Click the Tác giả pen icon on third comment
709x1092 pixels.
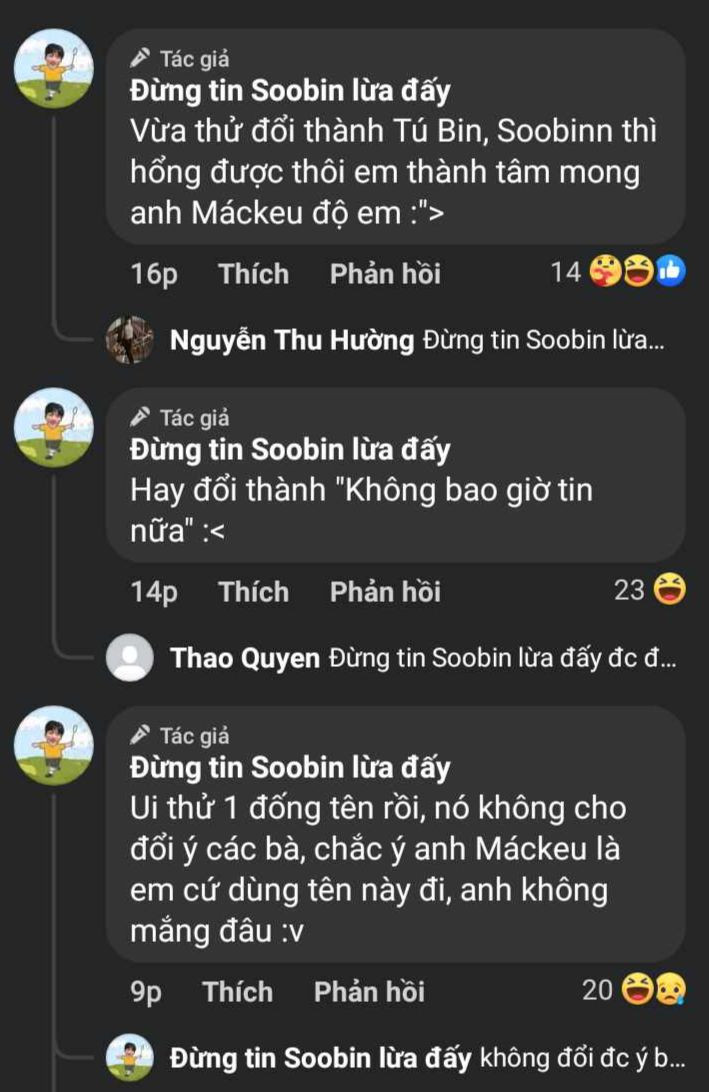pos(139,735)
